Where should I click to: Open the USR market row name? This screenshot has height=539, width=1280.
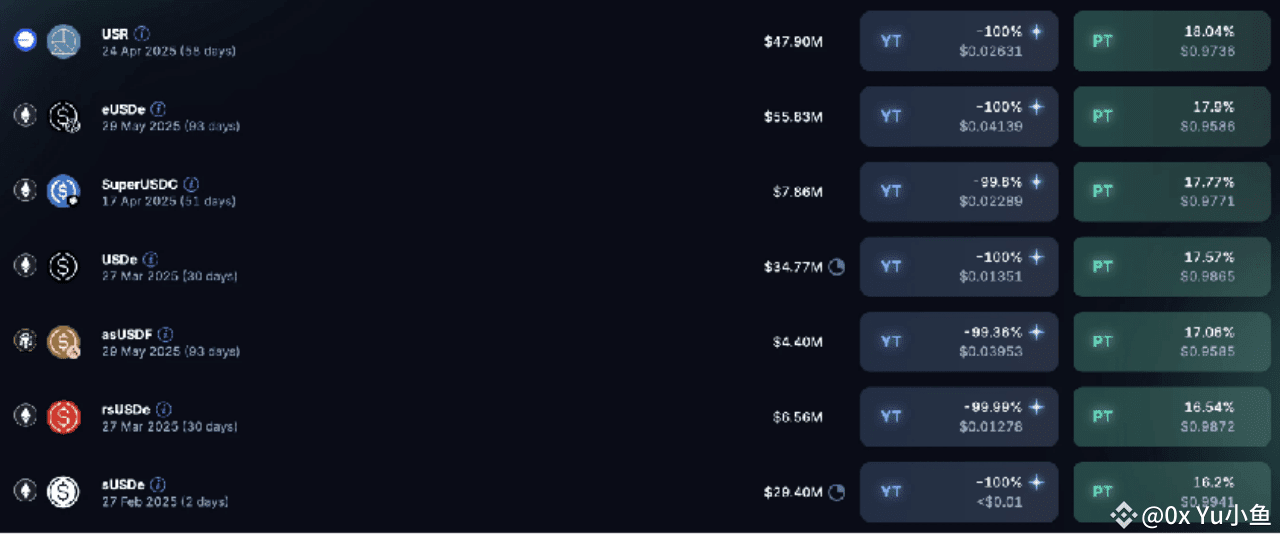tap(115, 34)
